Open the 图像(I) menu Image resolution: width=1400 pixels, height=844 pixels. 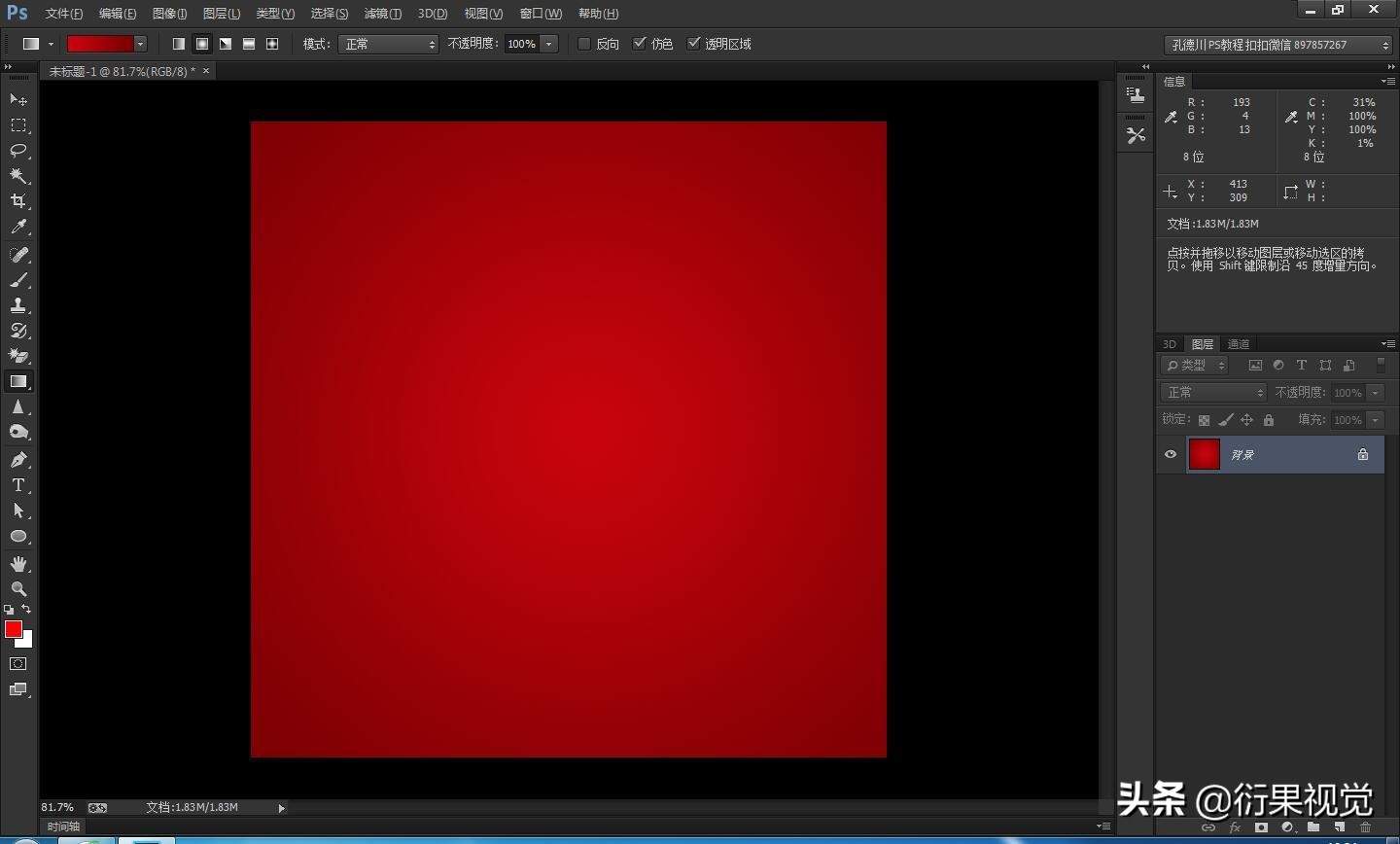(169, 13)
